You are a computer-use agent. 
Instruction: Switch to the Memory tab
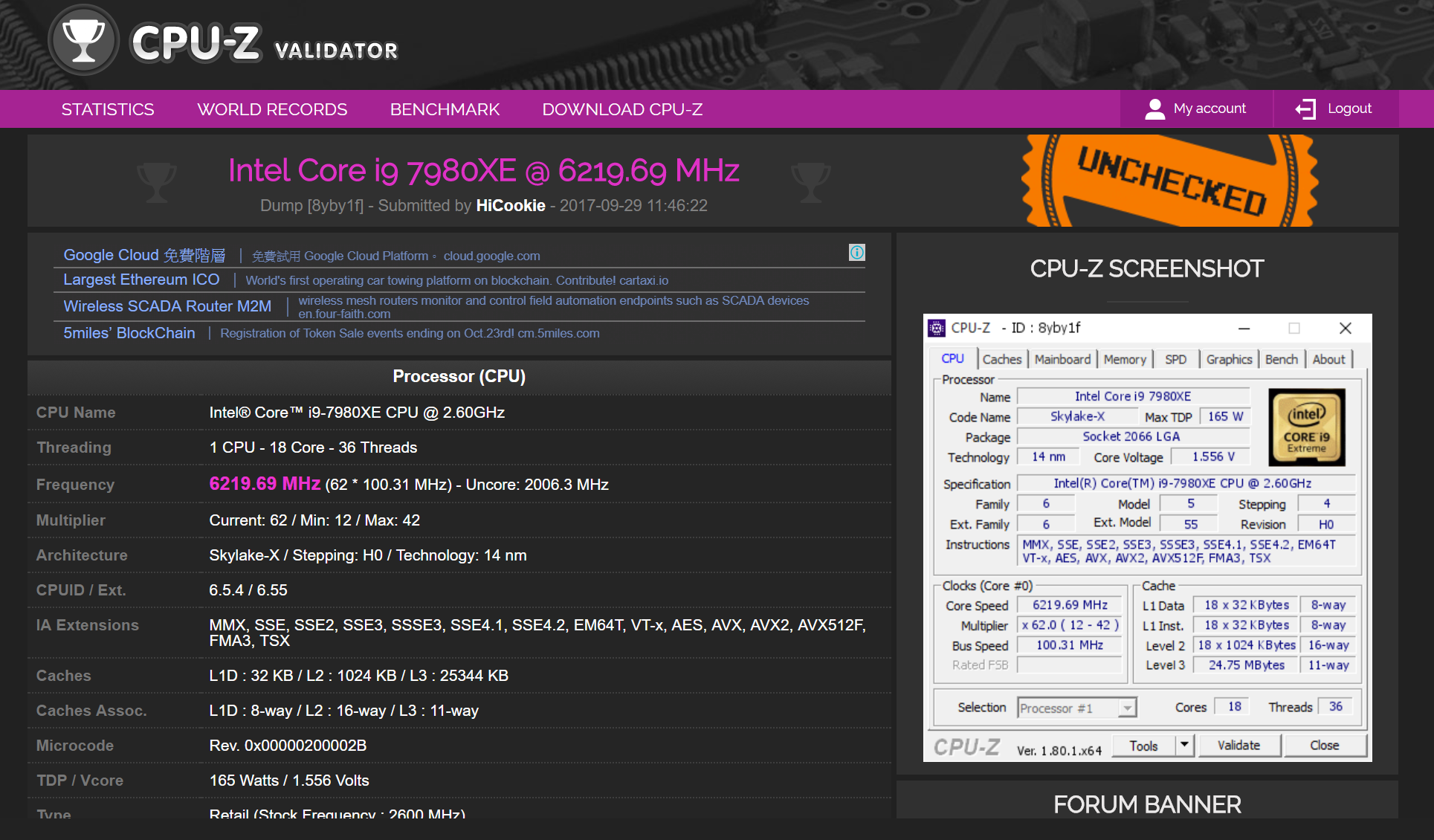pyautogui.click(x=1124, y=359)
